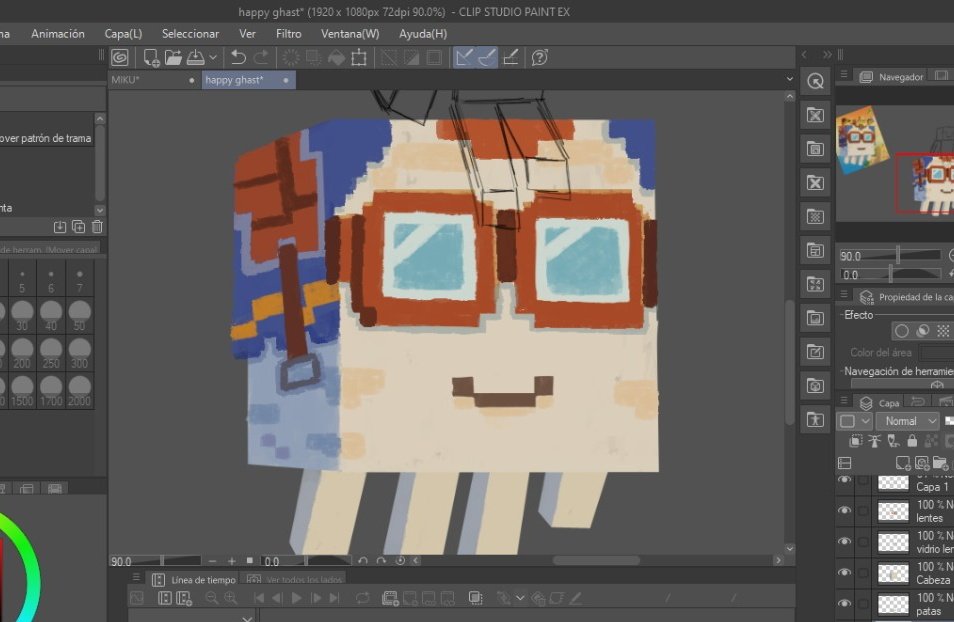This screenshot has height=622, width=954.
Task: Open the Animación menu
Action: click(58, 34)
